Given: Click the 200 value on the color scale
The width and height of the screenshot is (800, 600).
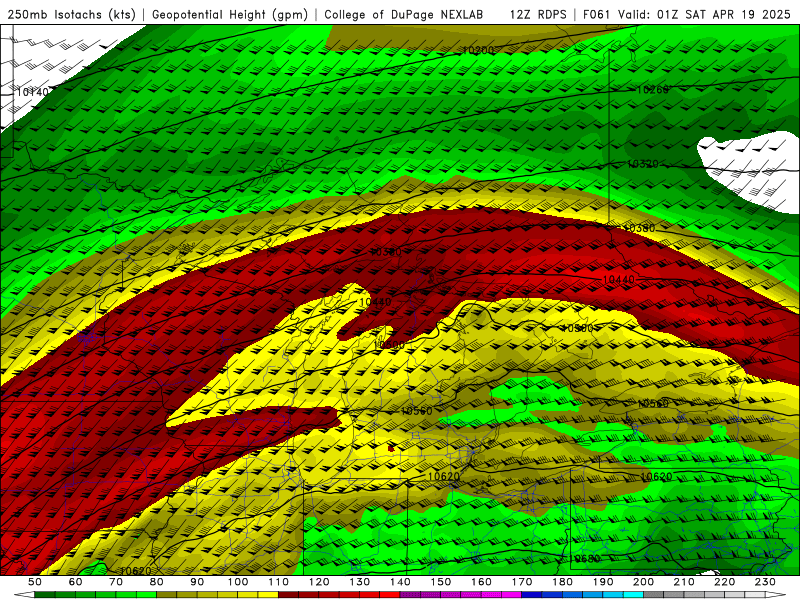Looking at the screenshot, I should pyautogui.click(x=643, y=582).
